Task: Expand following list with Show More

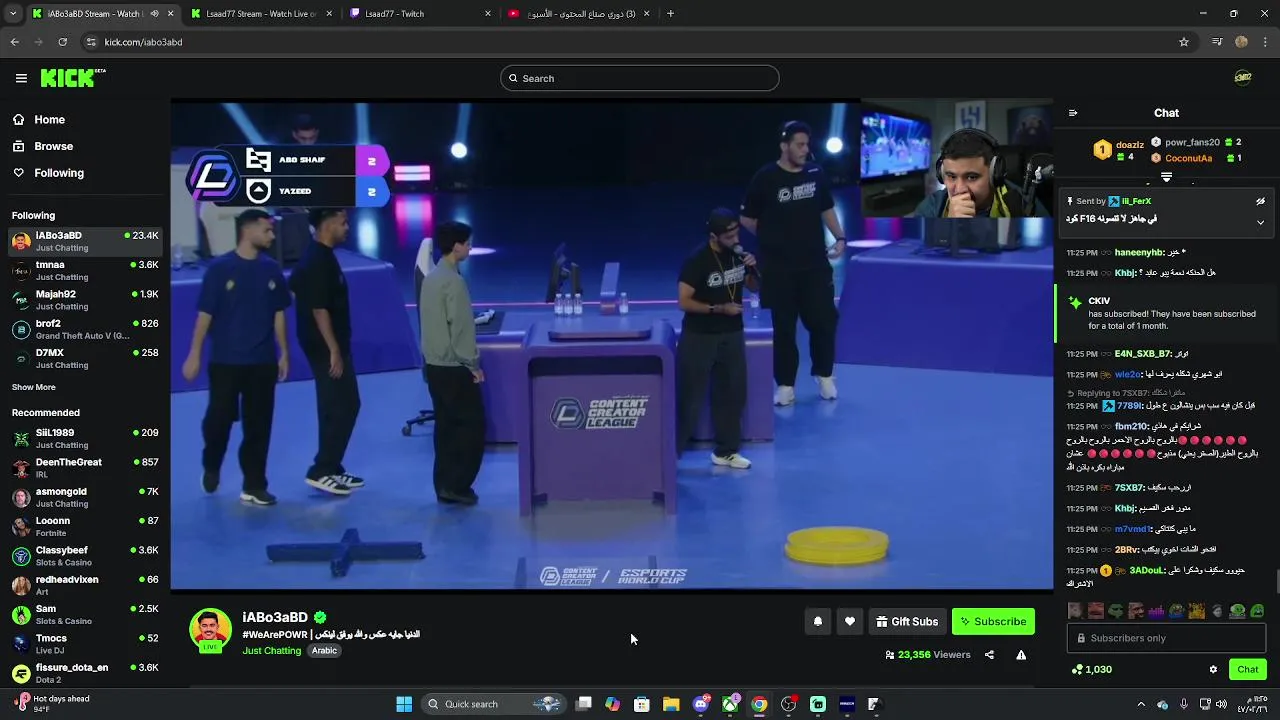Action: click(34, 387)
